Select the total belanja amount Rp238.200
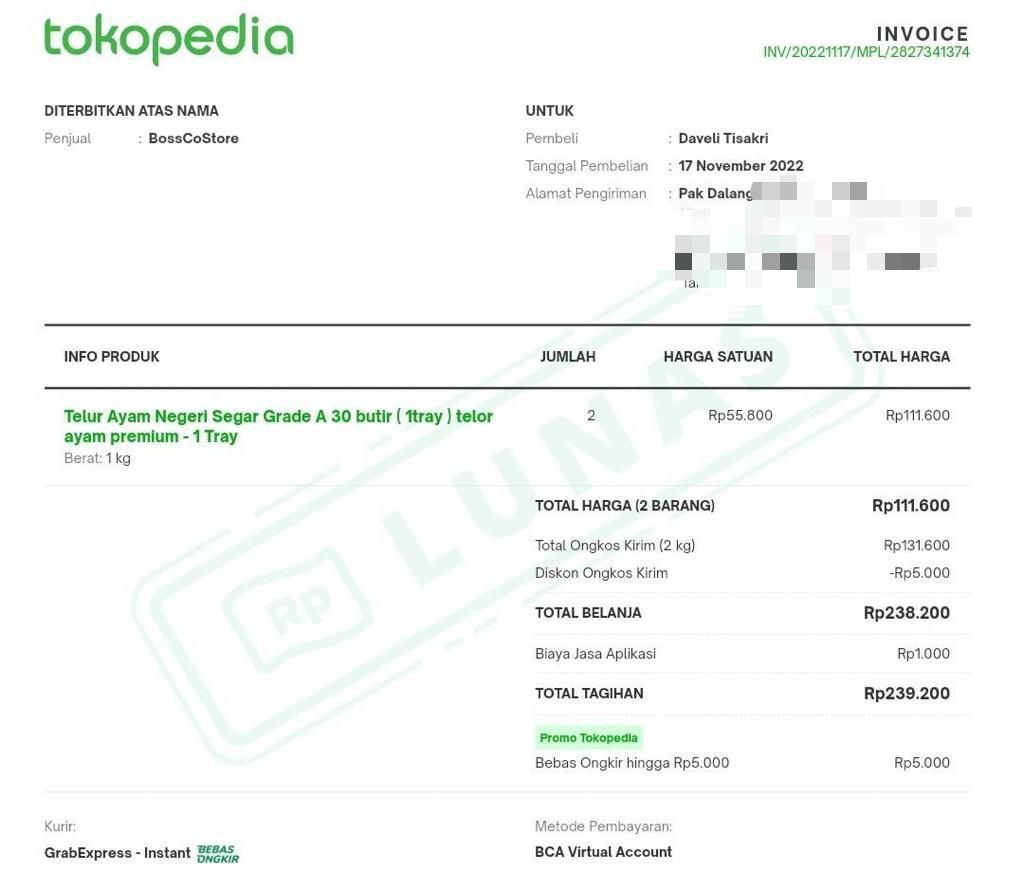The height and width of the screenshot is (892, 1024). [906, 613]
